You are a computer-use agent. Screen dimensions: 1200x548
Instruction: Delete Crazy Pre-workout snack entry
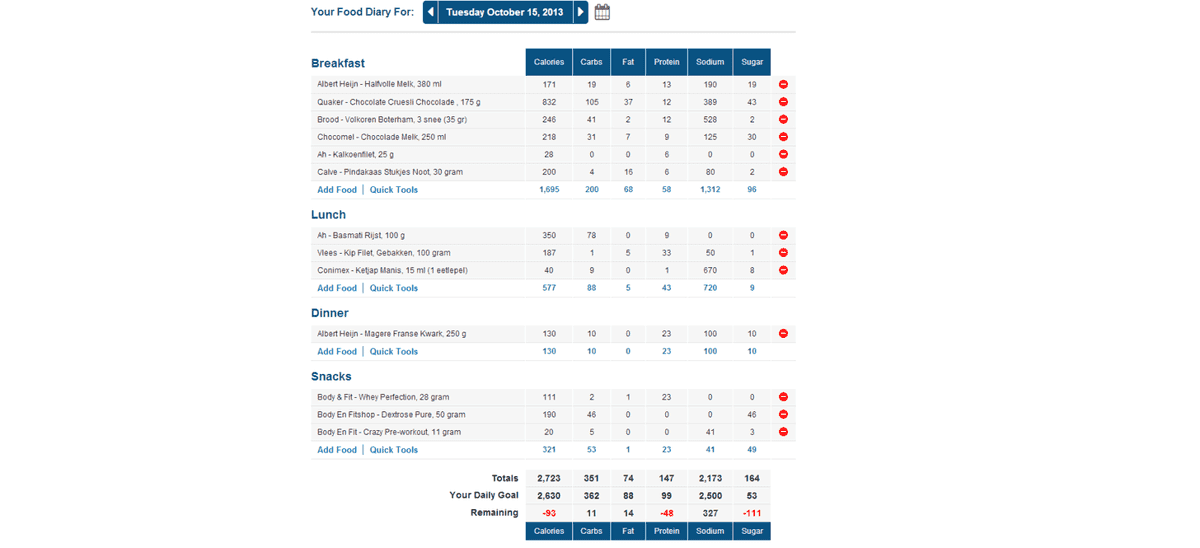[783, 432]
